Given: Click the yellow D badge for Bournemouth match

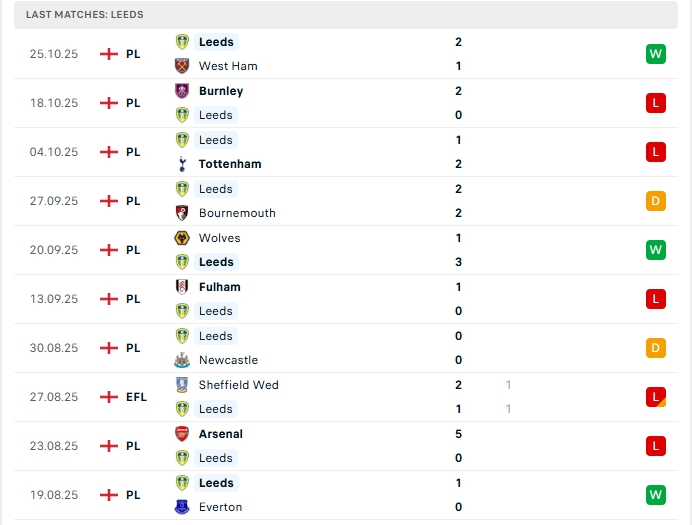Looking at the screenshot, I should [655, 201].
